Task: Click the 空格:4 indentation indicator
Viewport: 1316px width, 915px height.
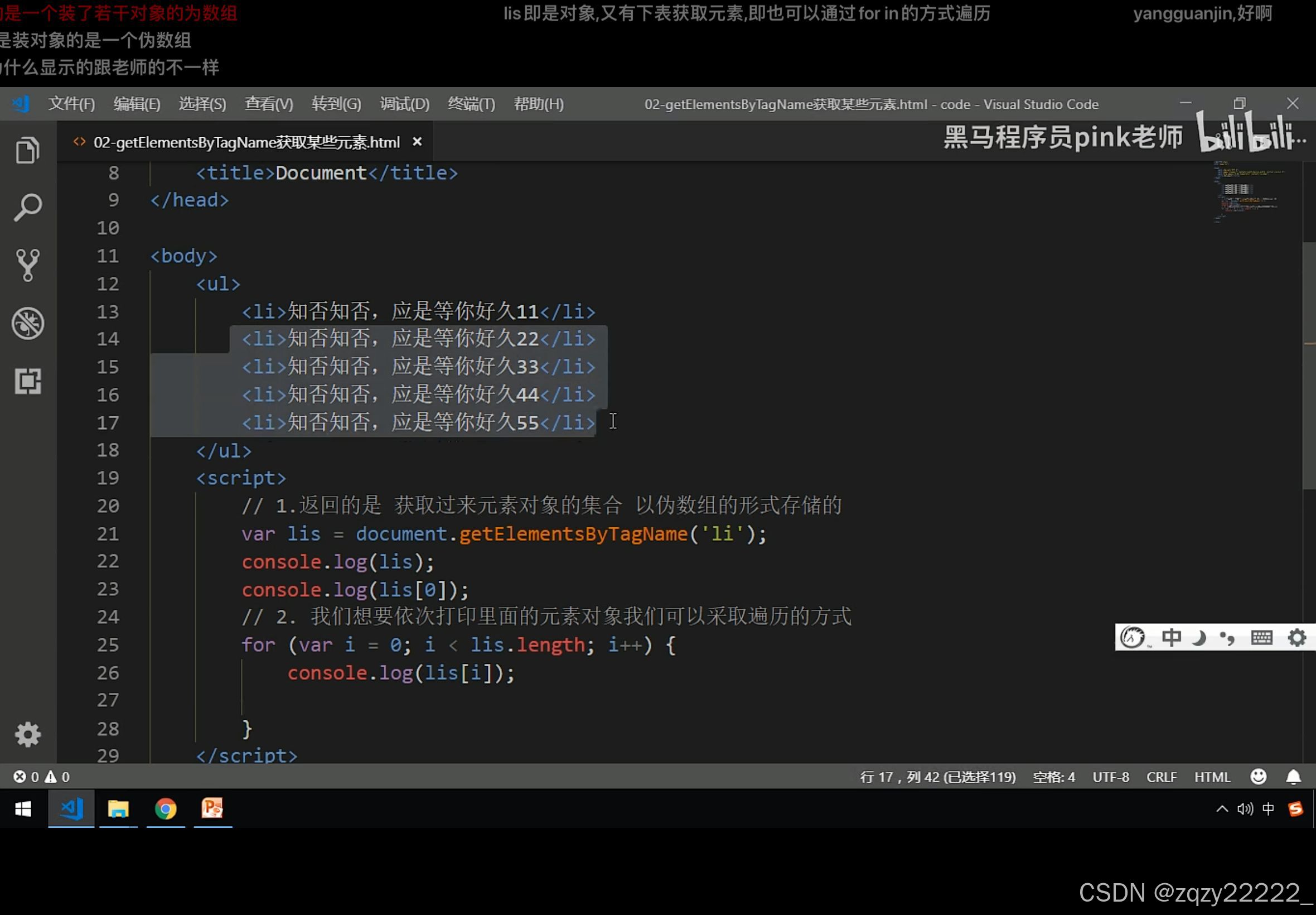Action: [1053, 776]
